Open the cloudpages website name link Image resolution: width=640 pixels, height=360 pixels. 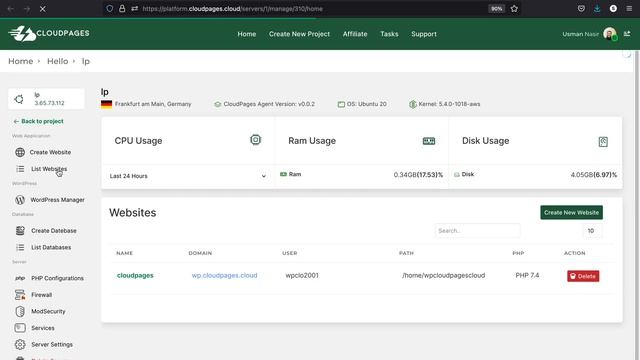[x=135, y=276]
